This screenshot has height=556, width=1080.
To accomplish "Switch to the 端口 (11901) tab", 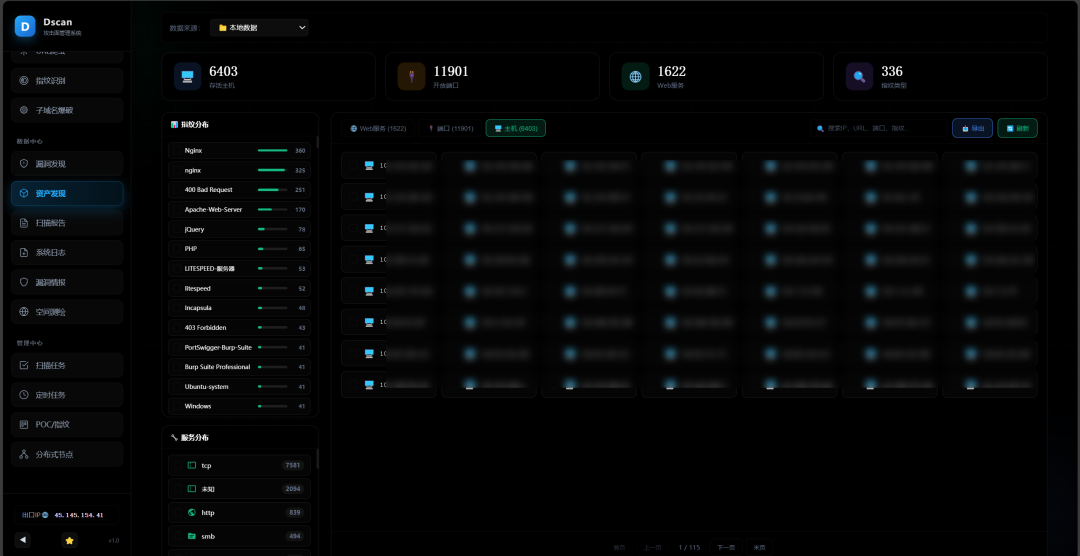I will 450,128.
